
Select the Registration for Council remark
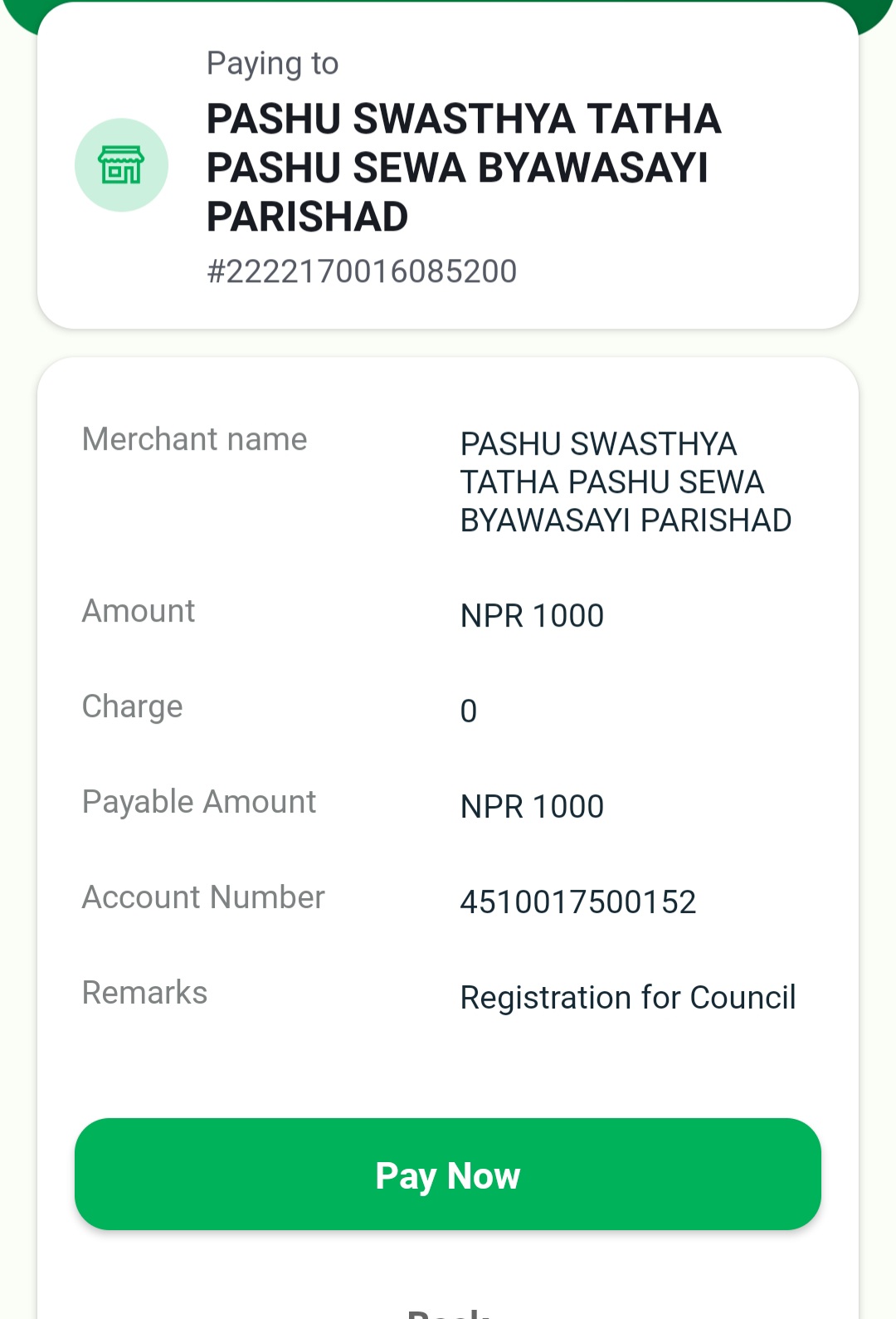(628, 998)
